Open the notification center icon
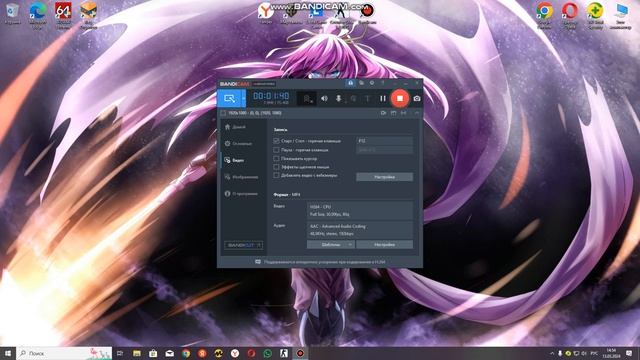 [629, 353]
